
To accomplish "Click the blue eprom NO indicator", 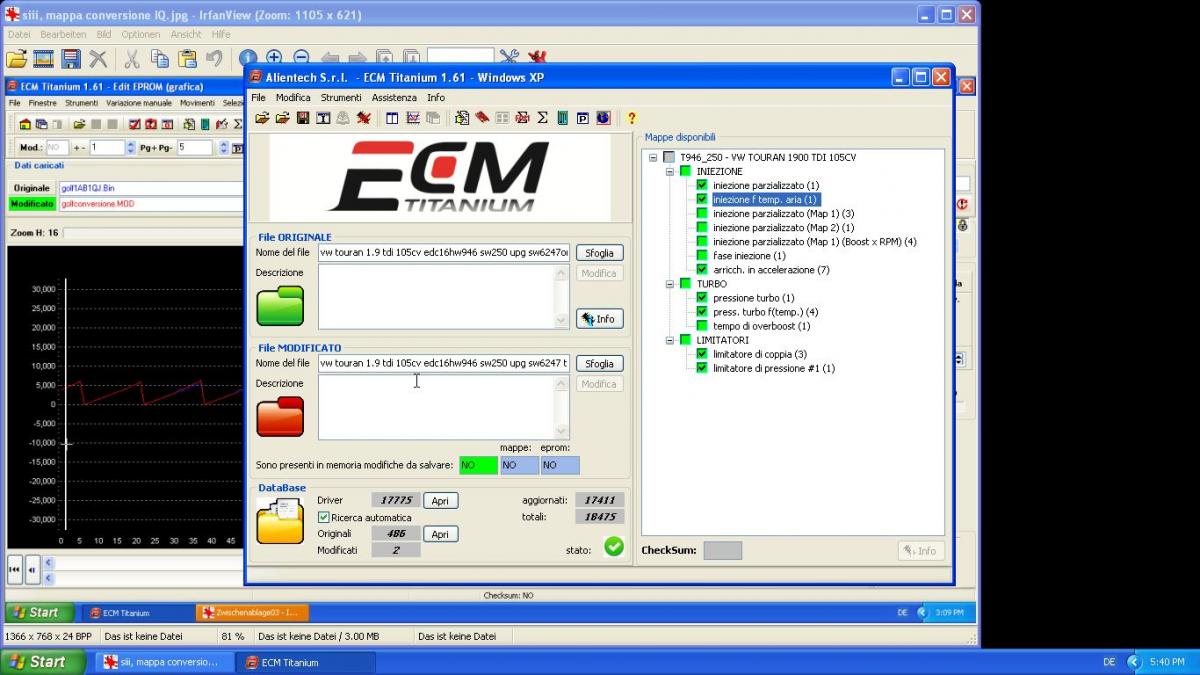I will point(560,465).
